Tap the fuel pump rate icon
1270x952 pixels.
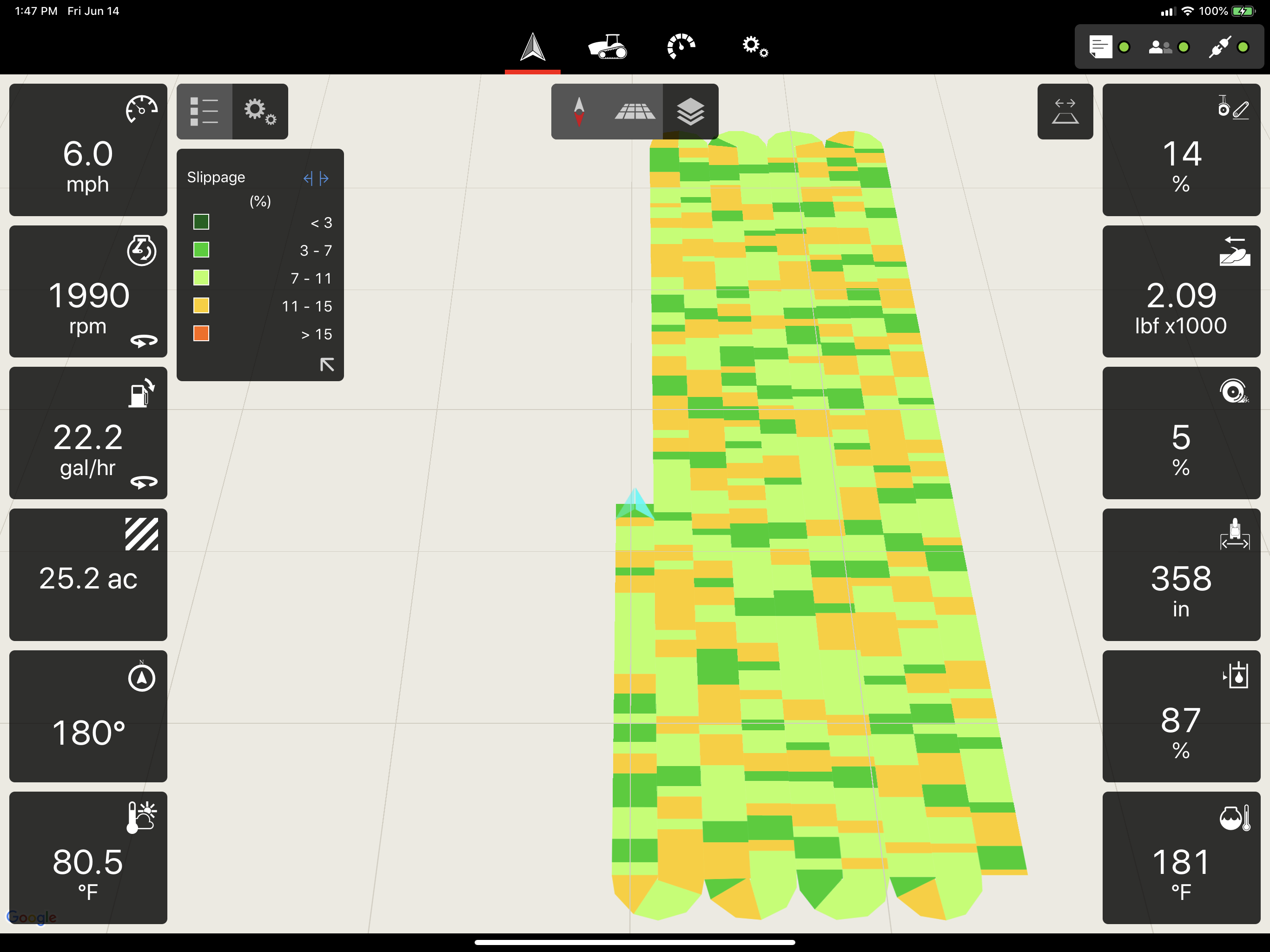141,393
